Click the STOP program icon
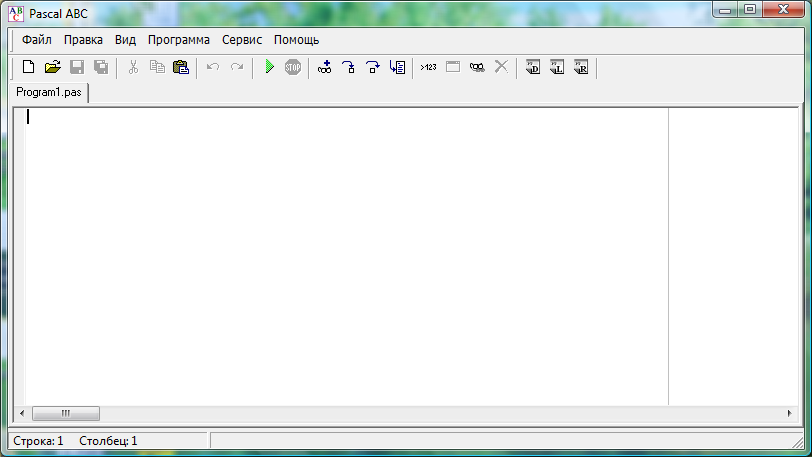This screenshot has height=457, width=812. pos(293,67)
